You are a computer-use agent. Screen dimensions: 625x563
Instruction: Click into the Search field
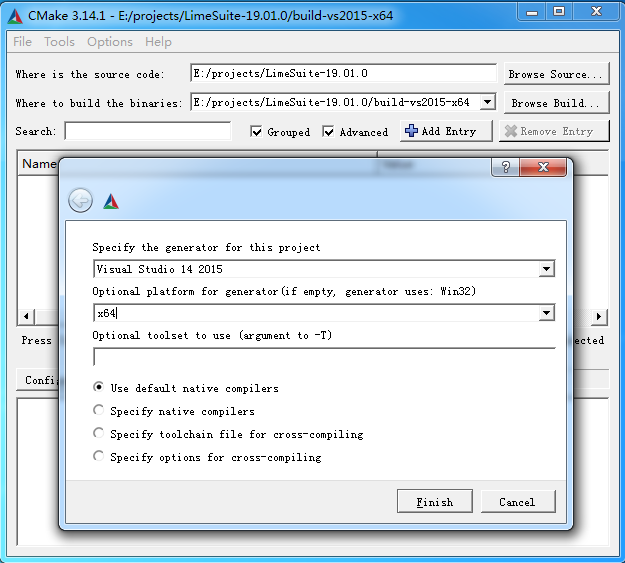pos(147,131)
